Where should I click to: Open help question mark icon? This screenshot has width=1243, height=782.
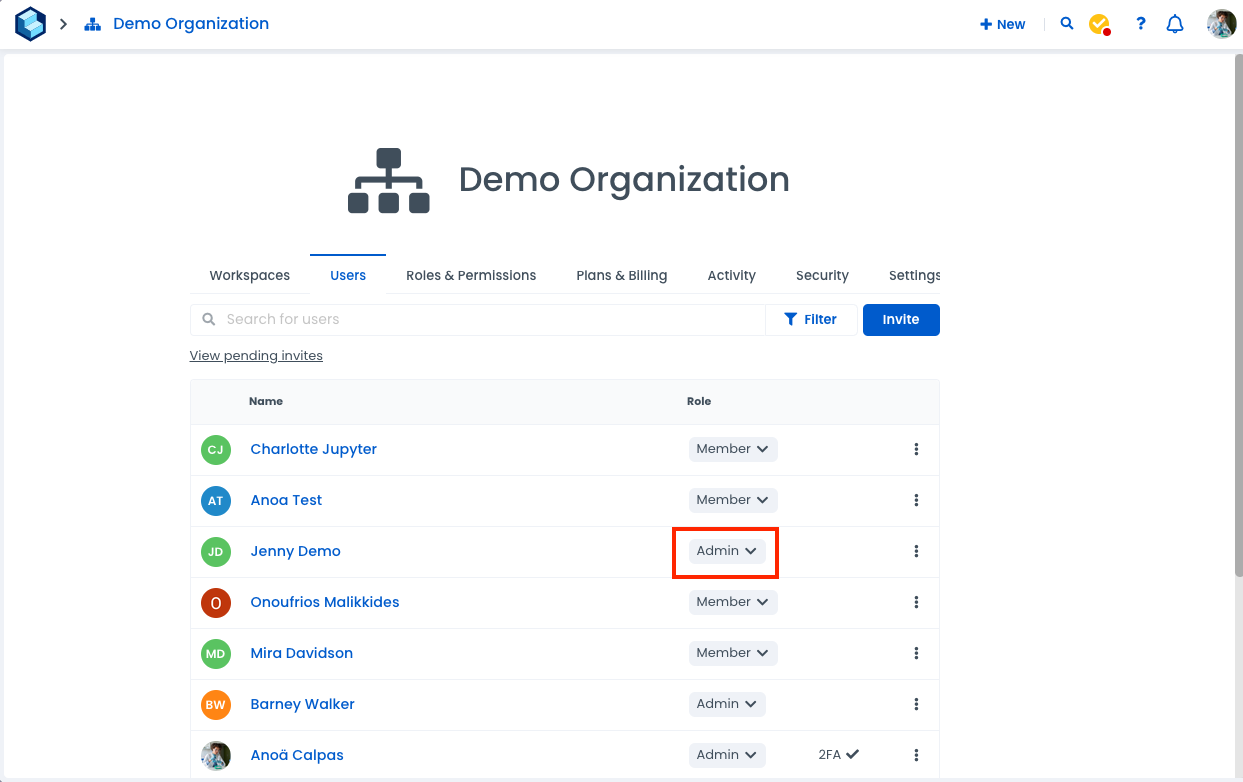coord(1140,24)
